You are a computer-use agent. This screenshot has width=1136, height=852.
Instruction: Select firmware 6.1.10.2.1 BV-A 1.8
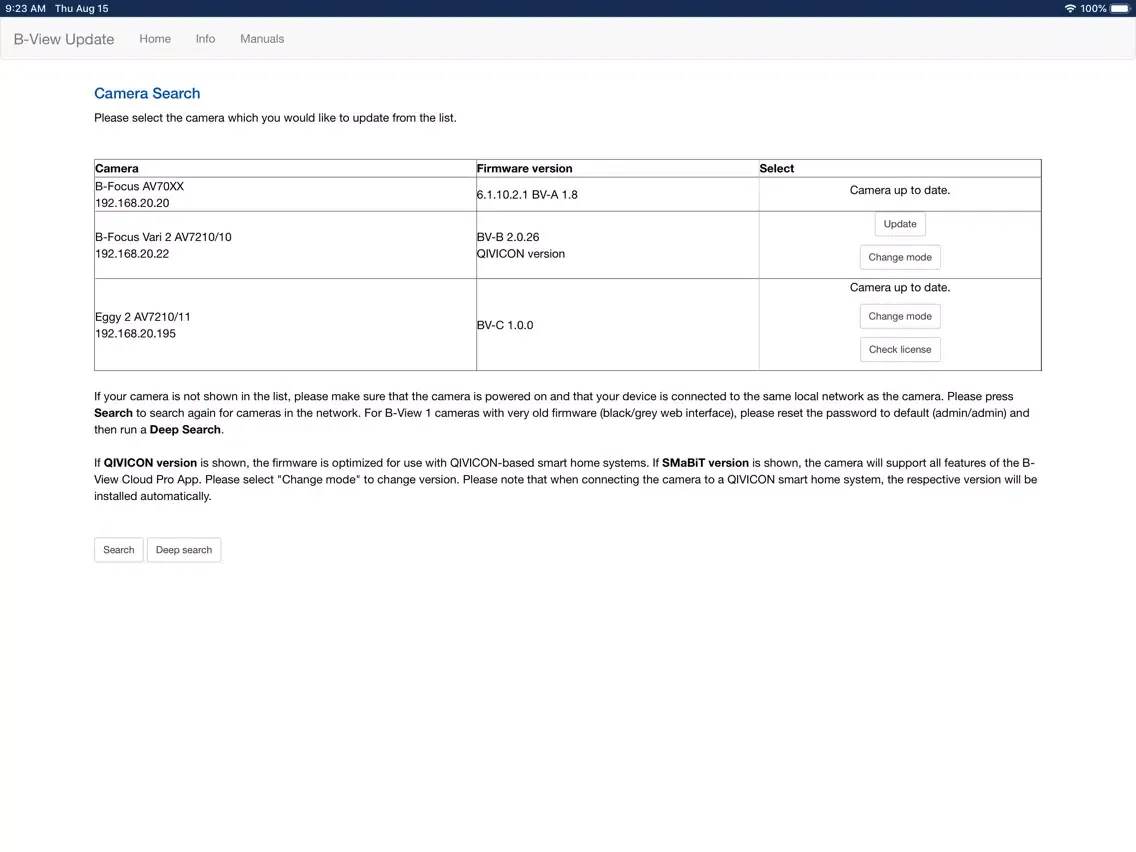(x=527, y=195)
